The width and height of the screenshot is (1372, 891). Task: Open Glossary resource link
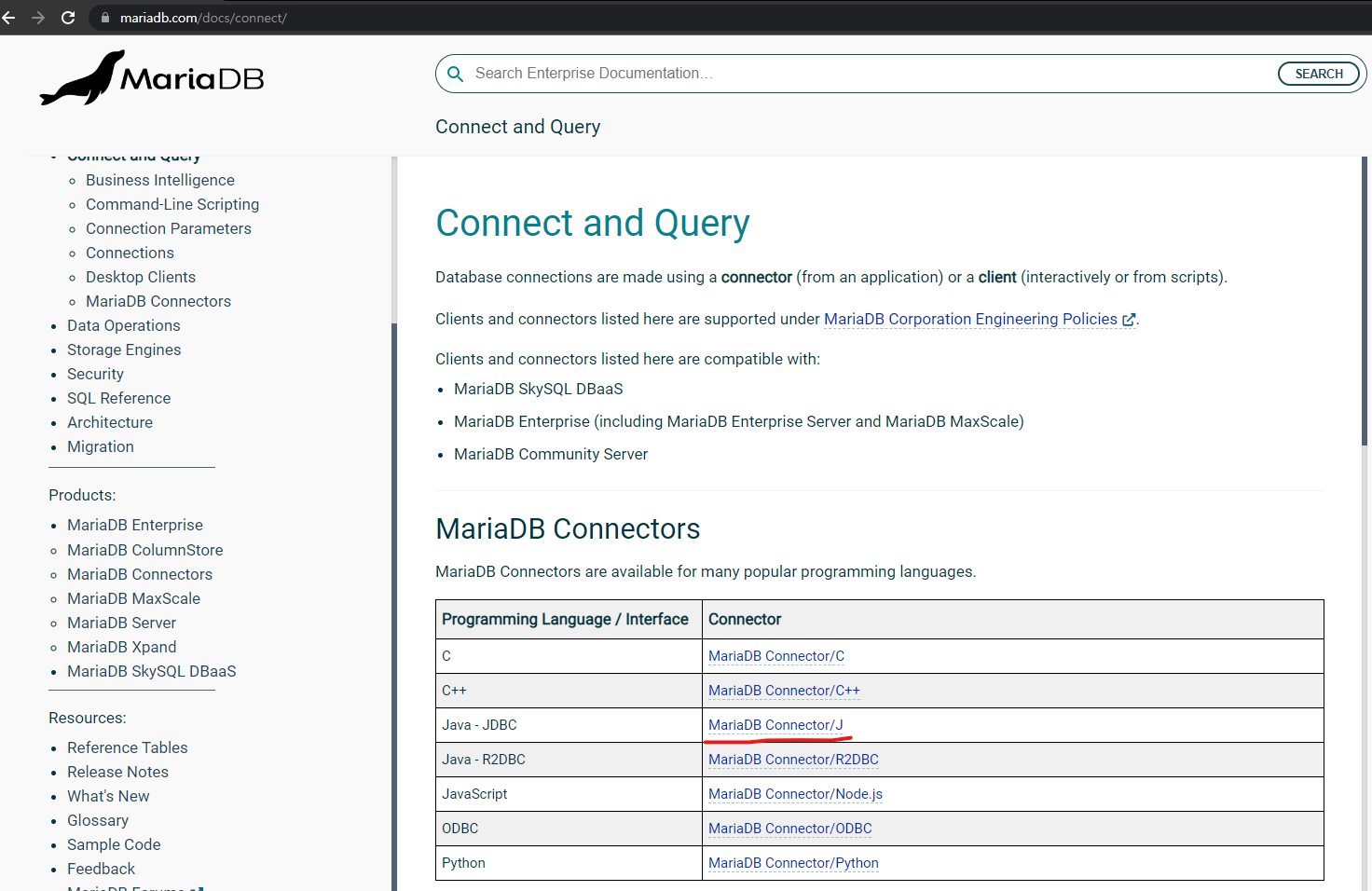98,820
